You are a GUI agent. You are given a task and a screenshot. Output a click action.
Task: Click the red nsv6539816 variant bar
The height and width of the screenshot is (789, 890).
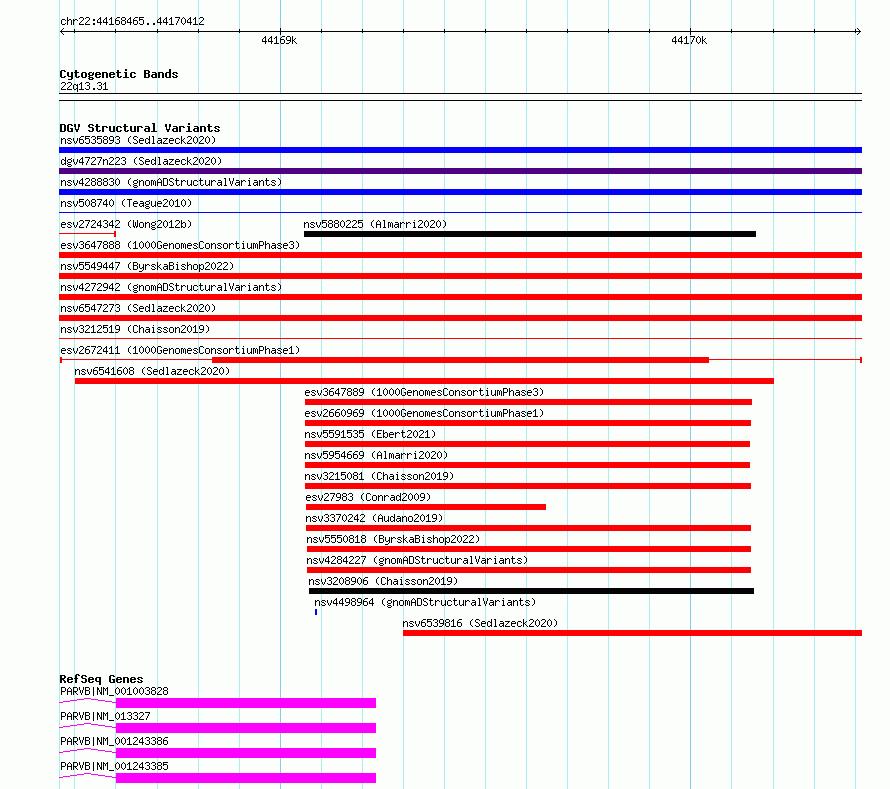[632, 633]
